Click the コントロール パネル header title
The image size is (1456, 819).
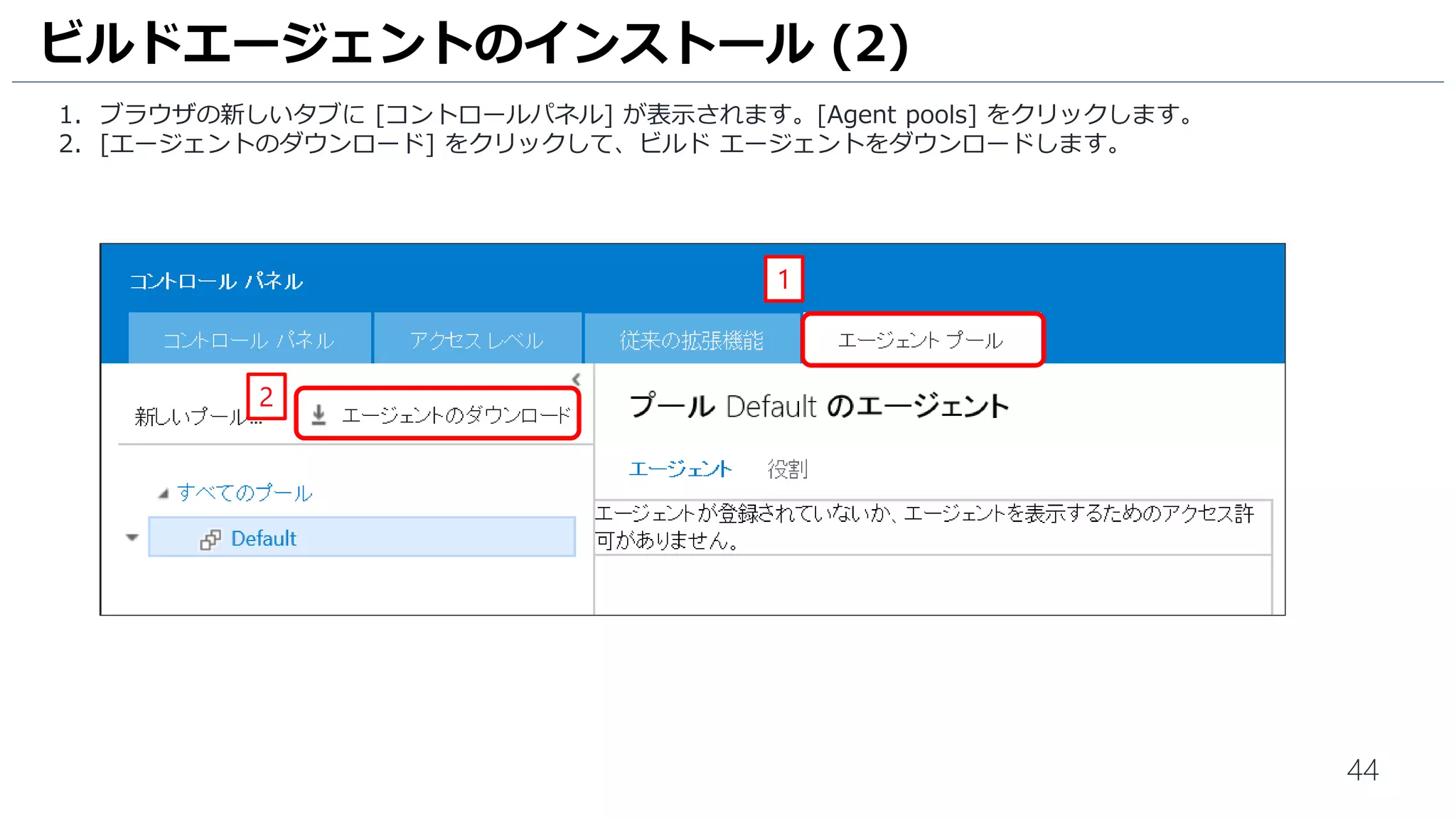click(x=216, y=282)
